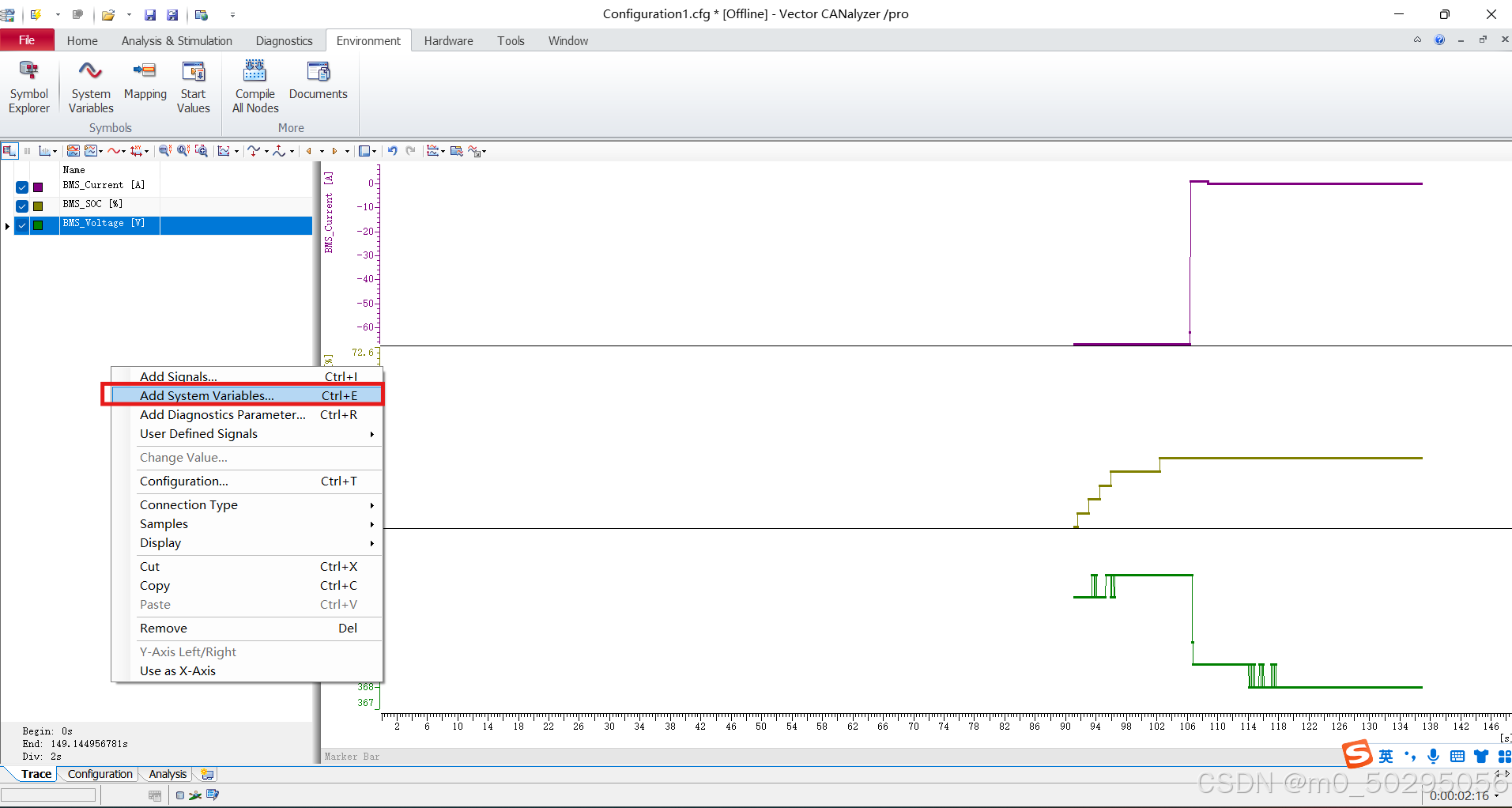Viewport: 1512px width, 808px height.
Task: Open System Variables in the ribbon
Action: pos(91,87)
